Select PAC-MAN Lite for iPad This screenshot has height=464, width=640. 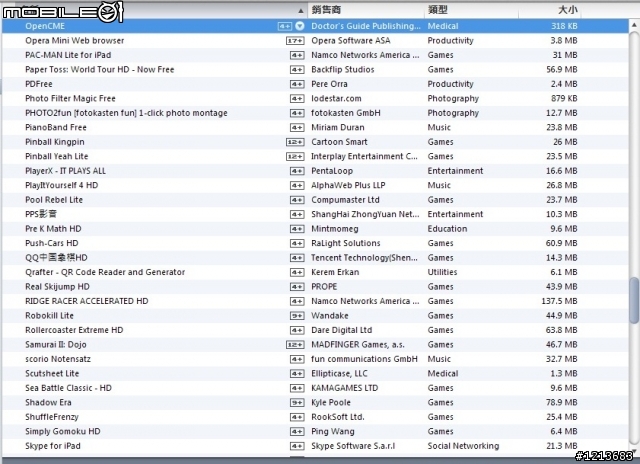tap(315, 55)
